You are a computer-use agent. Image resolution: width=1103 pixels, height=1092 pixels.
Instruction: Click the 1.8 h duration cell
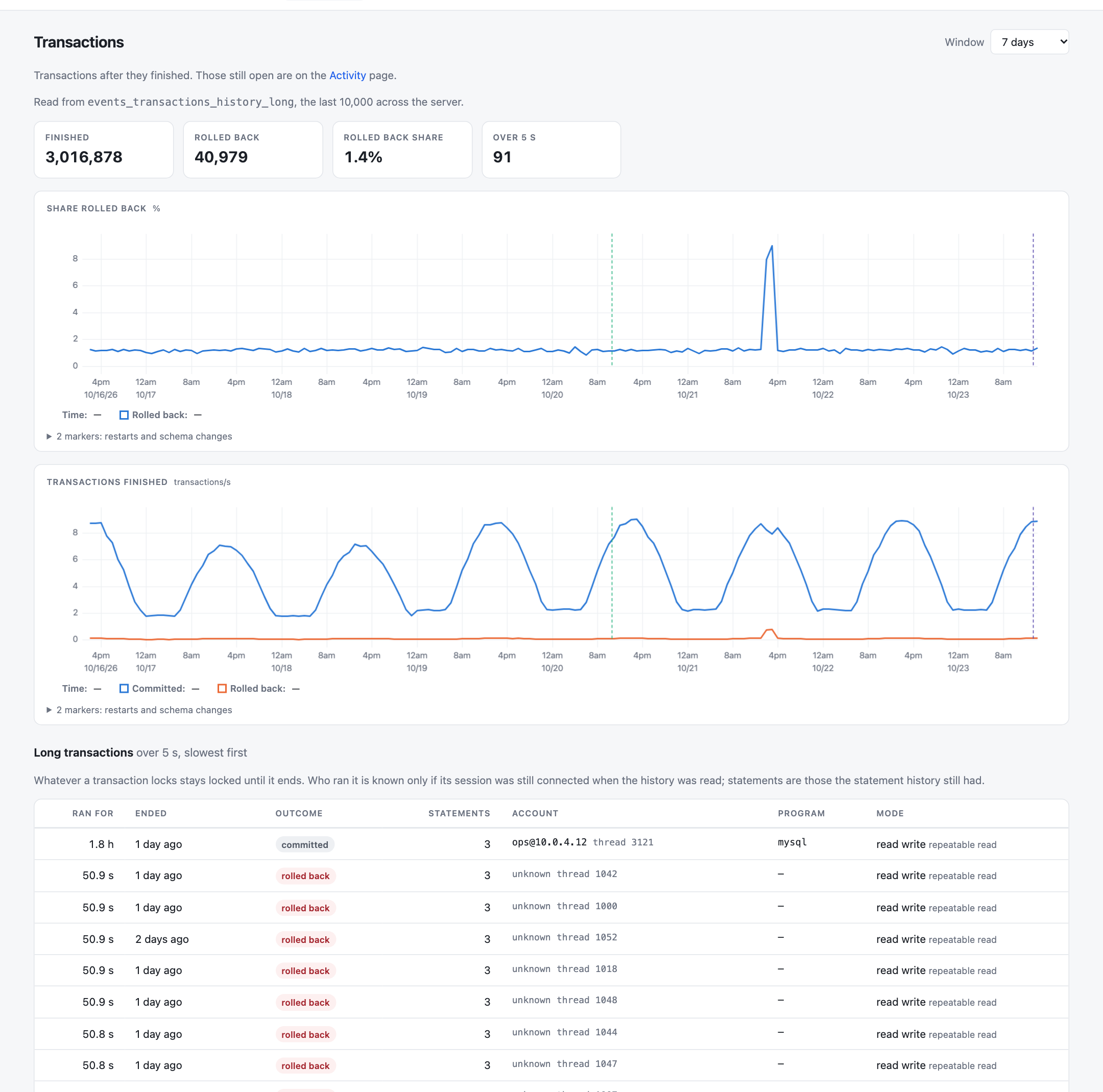(101, 844)
